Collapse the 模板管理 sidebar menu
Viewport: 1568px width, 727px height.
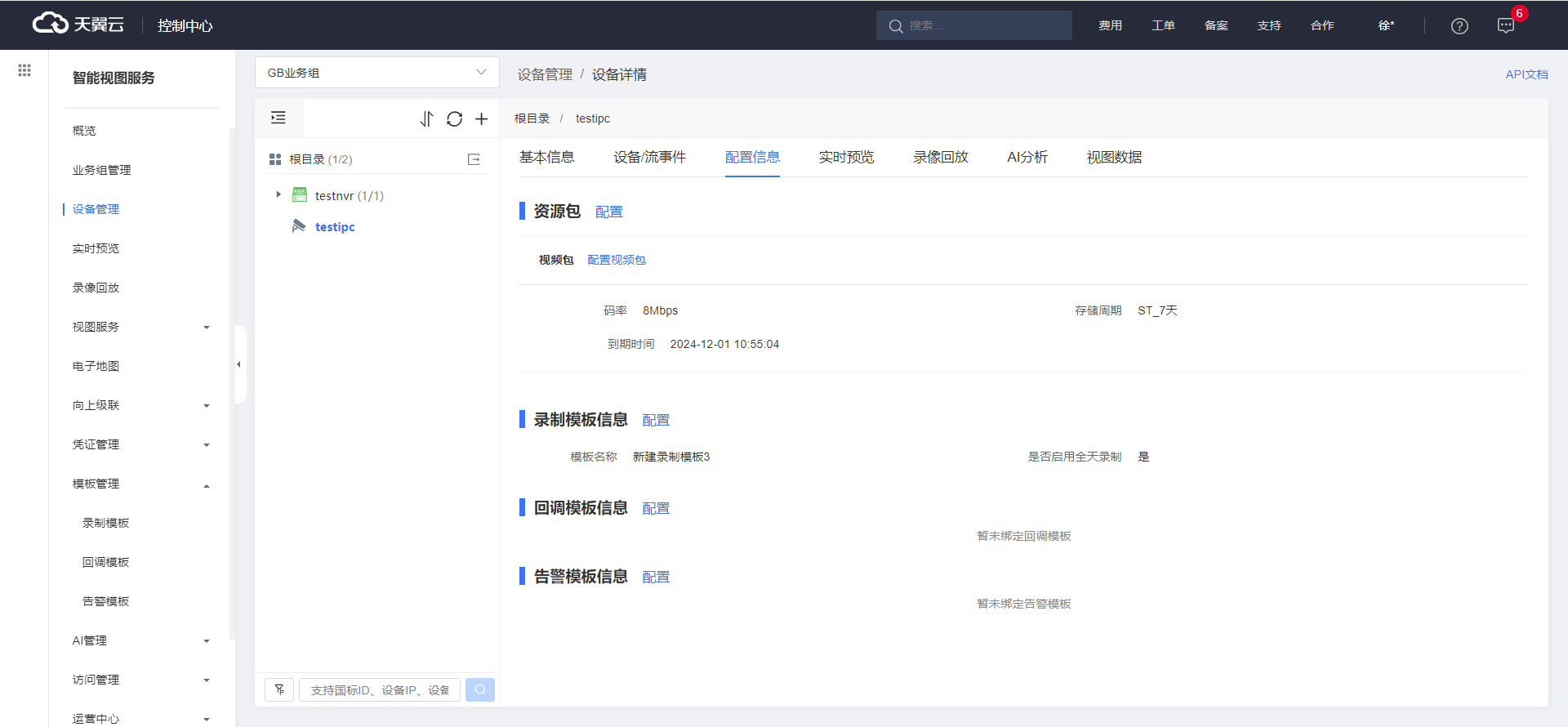pos(207,485)
